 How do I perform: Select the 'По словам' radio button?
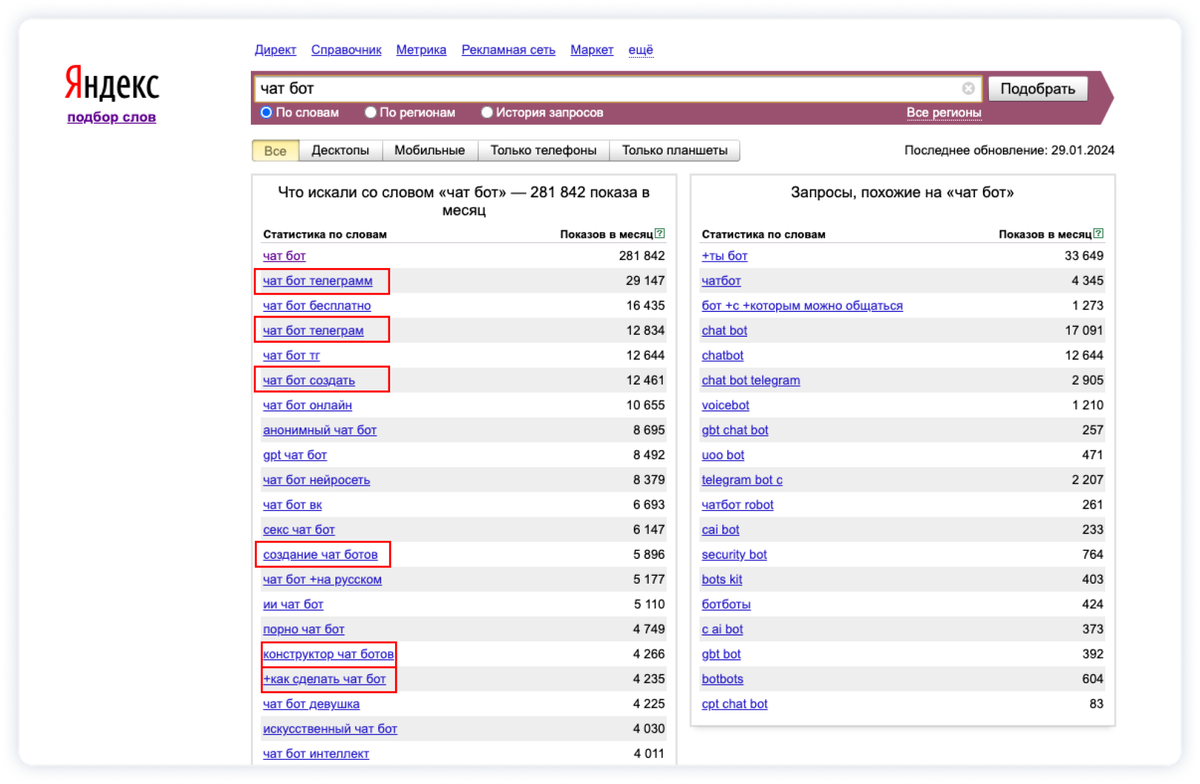click(266, 113)
